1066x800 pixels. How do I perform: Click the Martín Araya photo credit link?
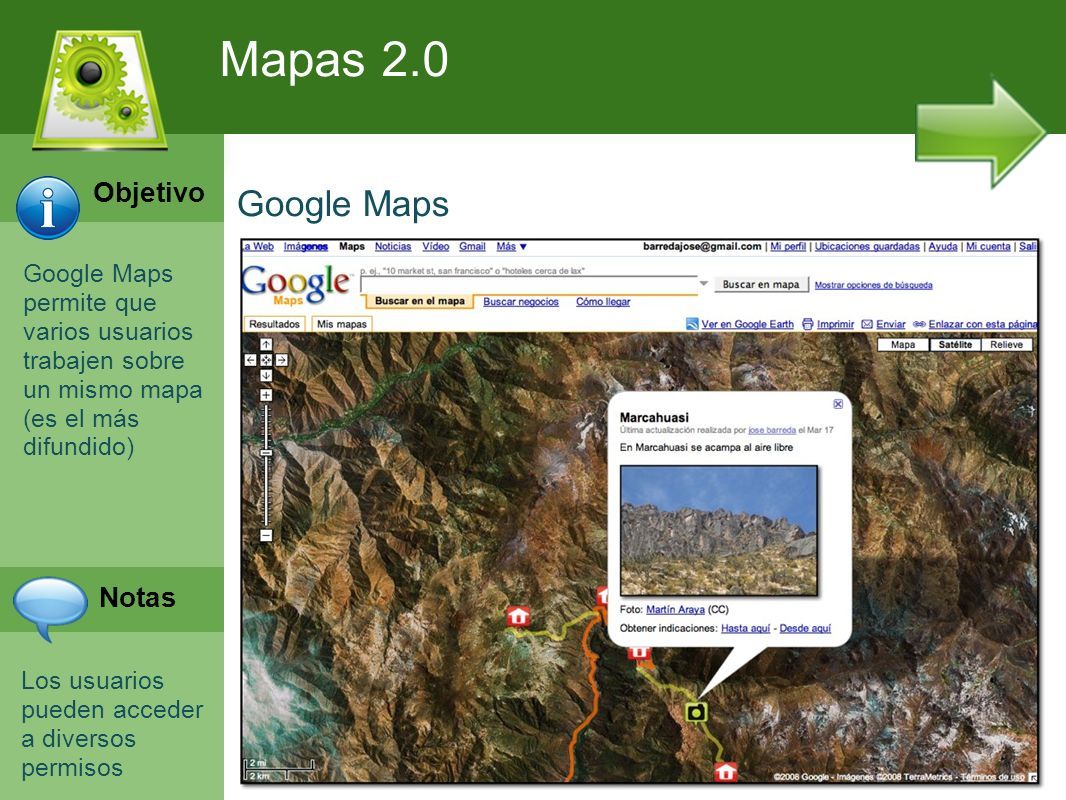tap(675, 610)
